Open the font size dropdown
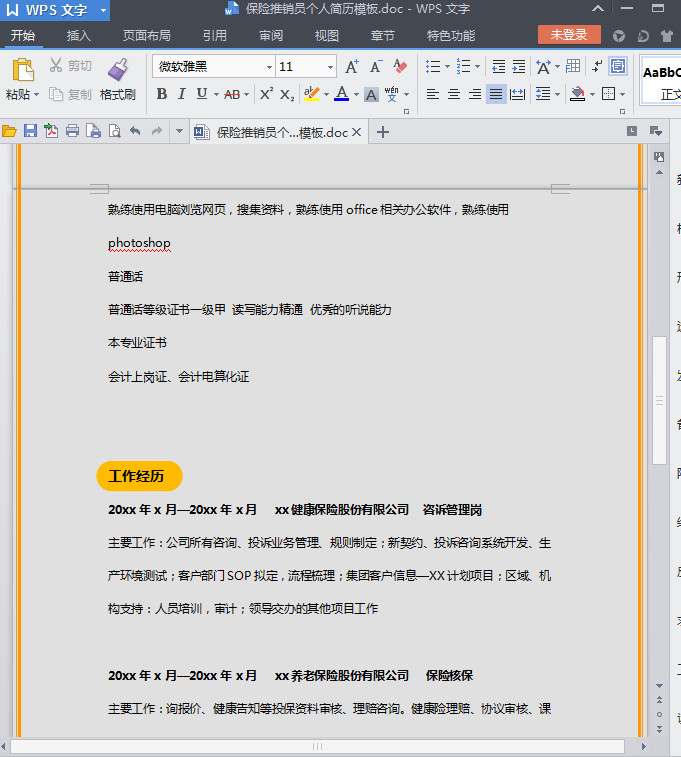Viewport: 681px width, 757px height. (x=331, y=67)
